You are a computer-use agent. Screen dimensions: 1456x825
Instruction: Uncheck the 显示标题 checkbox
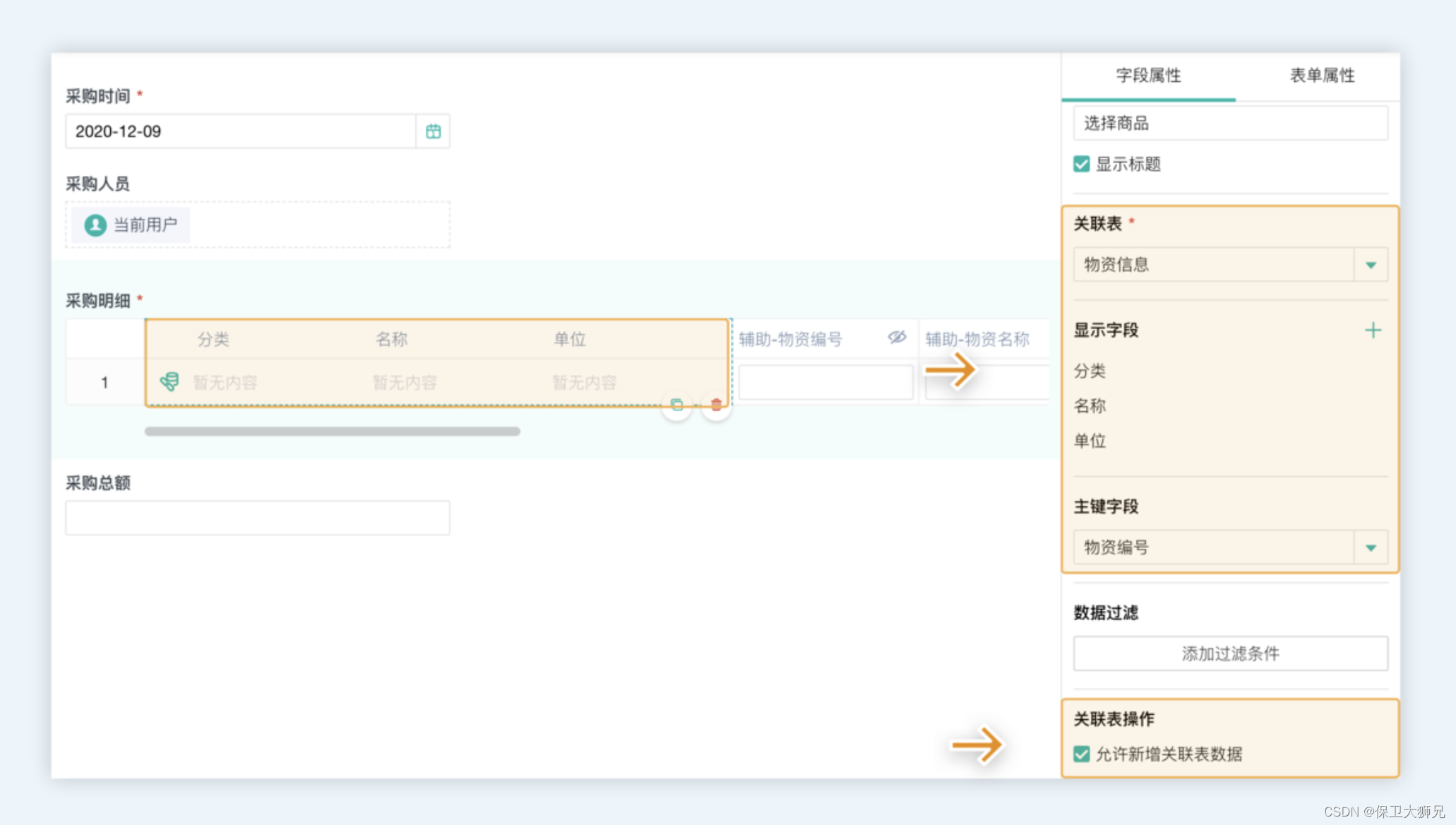(1081, 165)
